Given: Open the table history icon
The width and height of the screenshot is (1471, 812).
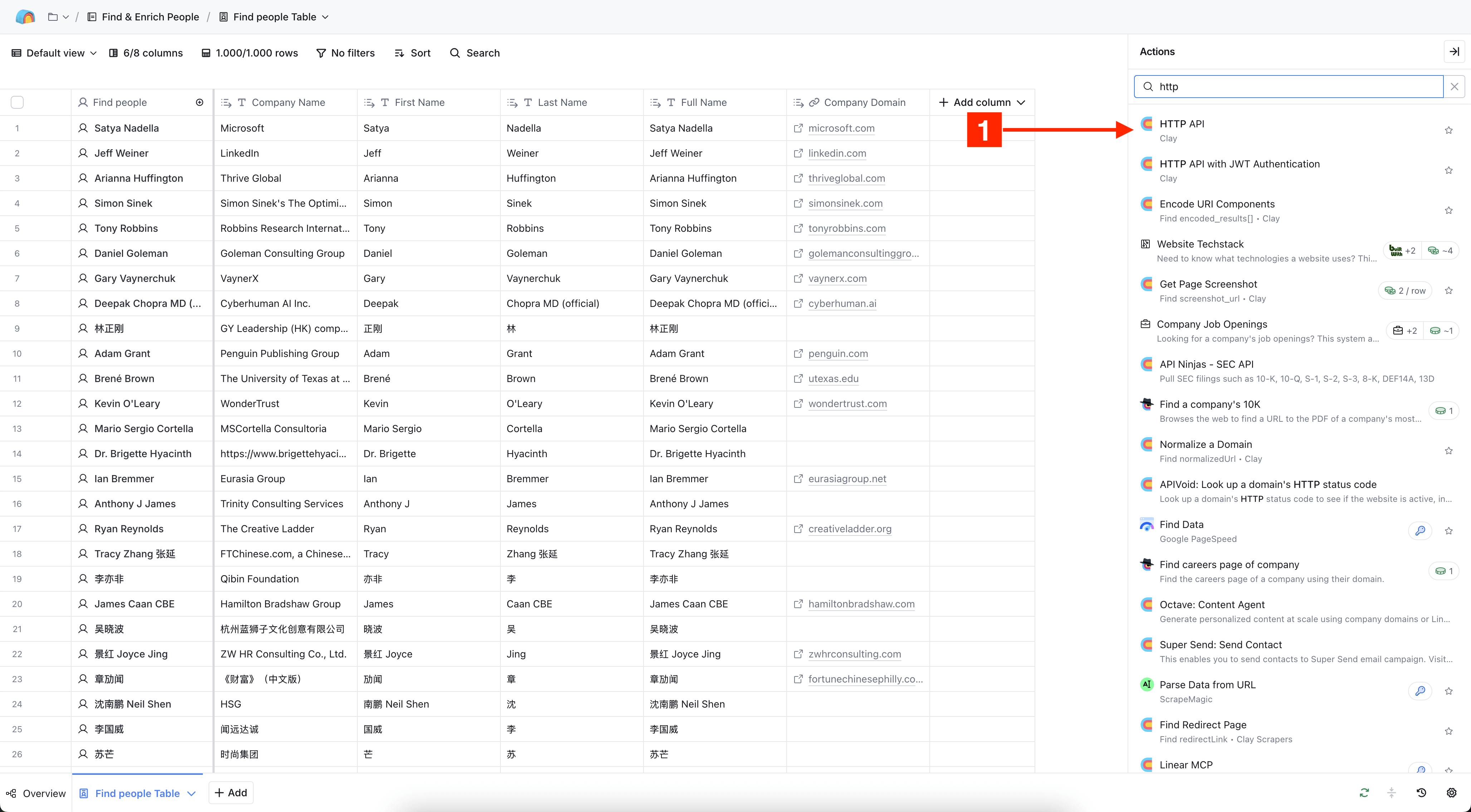Looking at the screenshot, I should (x=1421, y=793).
